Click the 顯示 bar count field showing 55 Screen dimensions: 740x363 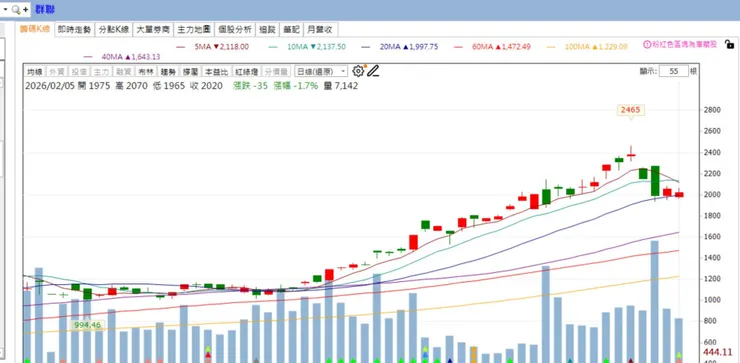[x=673, y=71]
